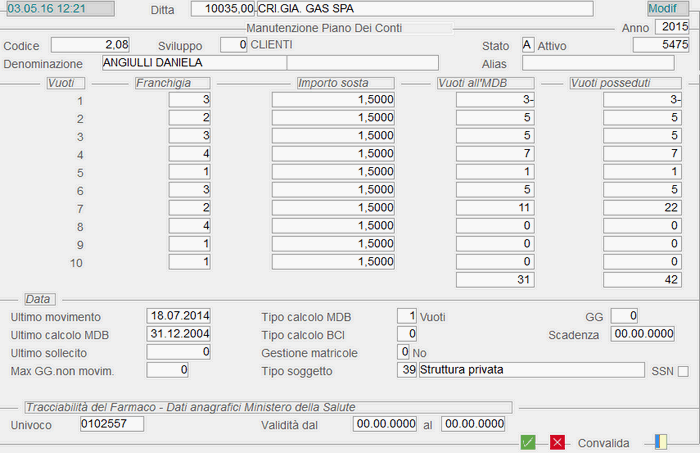Select the Codice field showing 2,08
Viewport: 700px width, 453px height.
[x=91, y=45]
